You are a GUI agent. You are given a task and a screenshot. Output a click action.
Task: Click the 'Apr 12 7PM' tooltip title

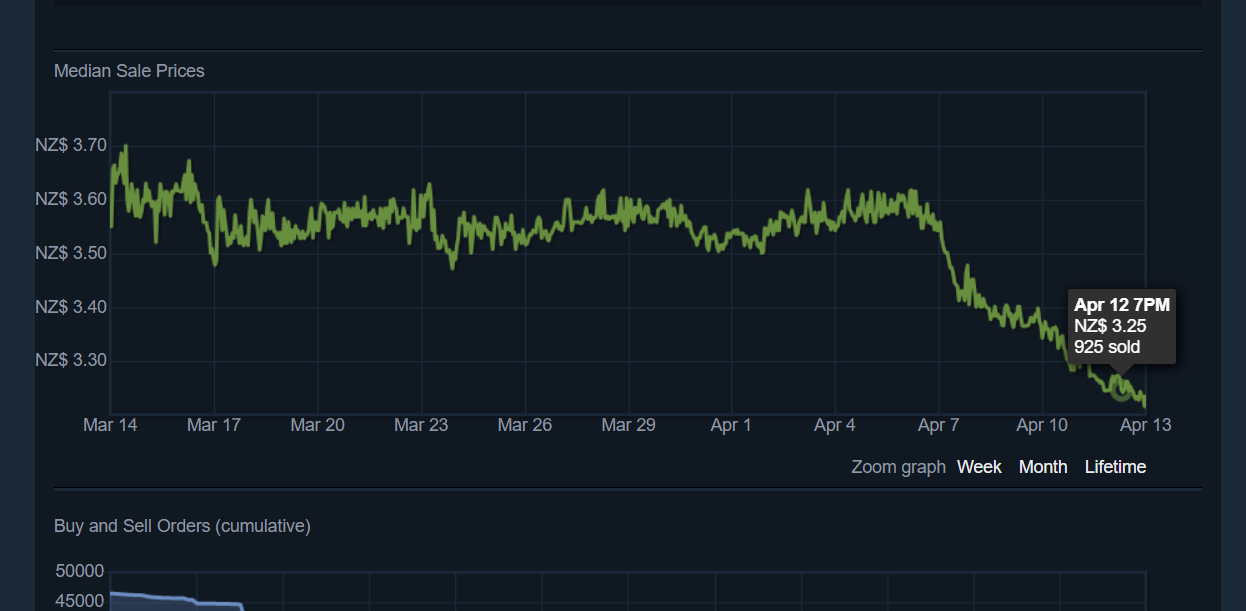pyautogui.click(x=1122, y=305)
